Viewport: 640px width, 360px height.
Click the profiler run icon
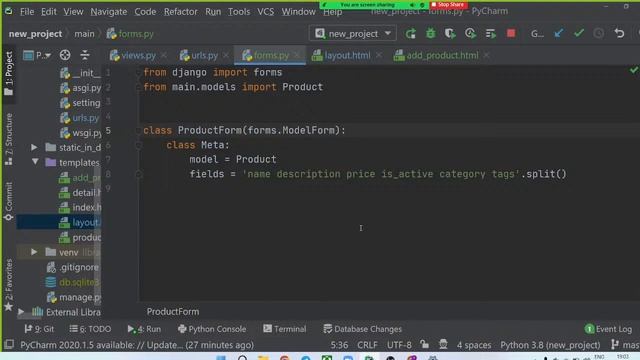coord(470,33)
